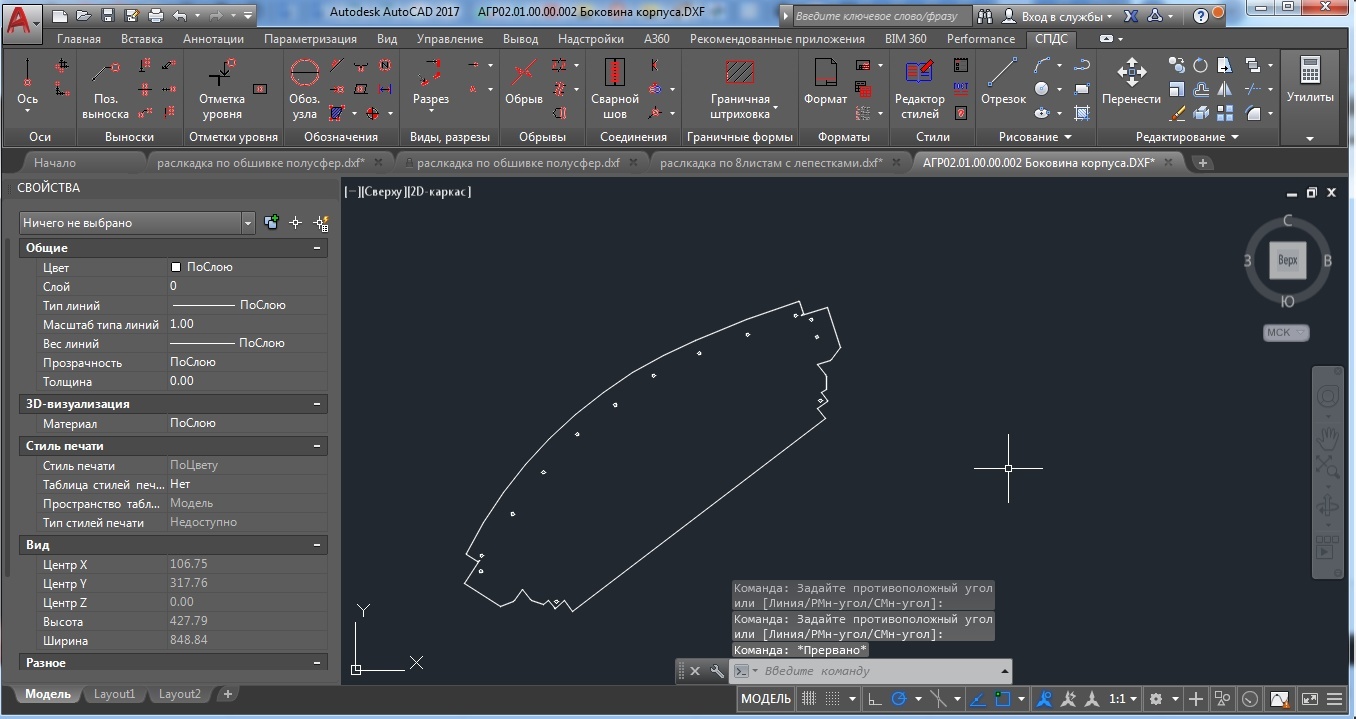
Task: Click customization menu at status bar end
Action: click(1335, 699)
